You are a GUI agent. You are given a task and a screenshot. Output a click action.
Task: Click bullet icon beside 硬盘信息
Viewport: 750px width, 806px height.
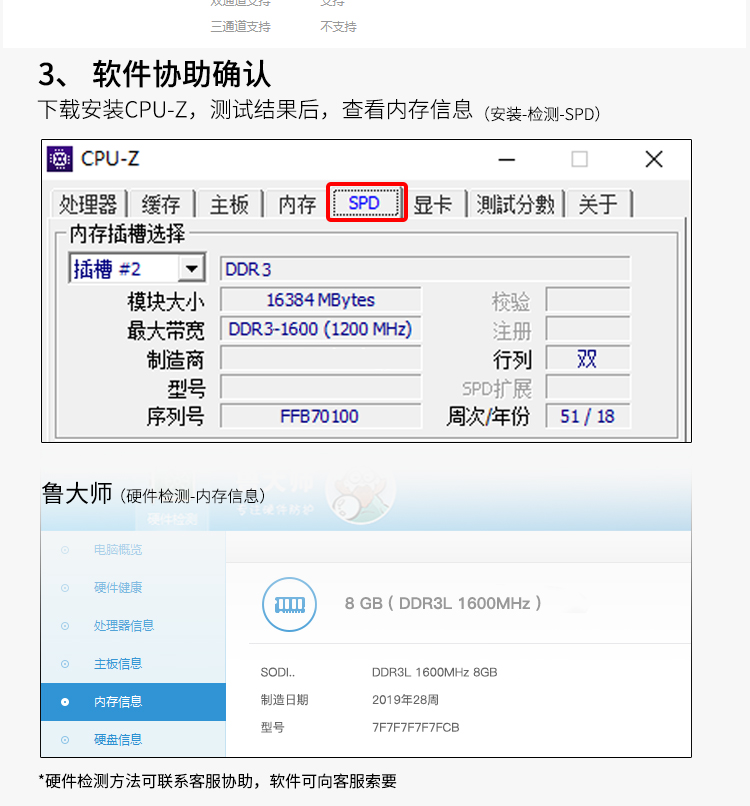65,740
